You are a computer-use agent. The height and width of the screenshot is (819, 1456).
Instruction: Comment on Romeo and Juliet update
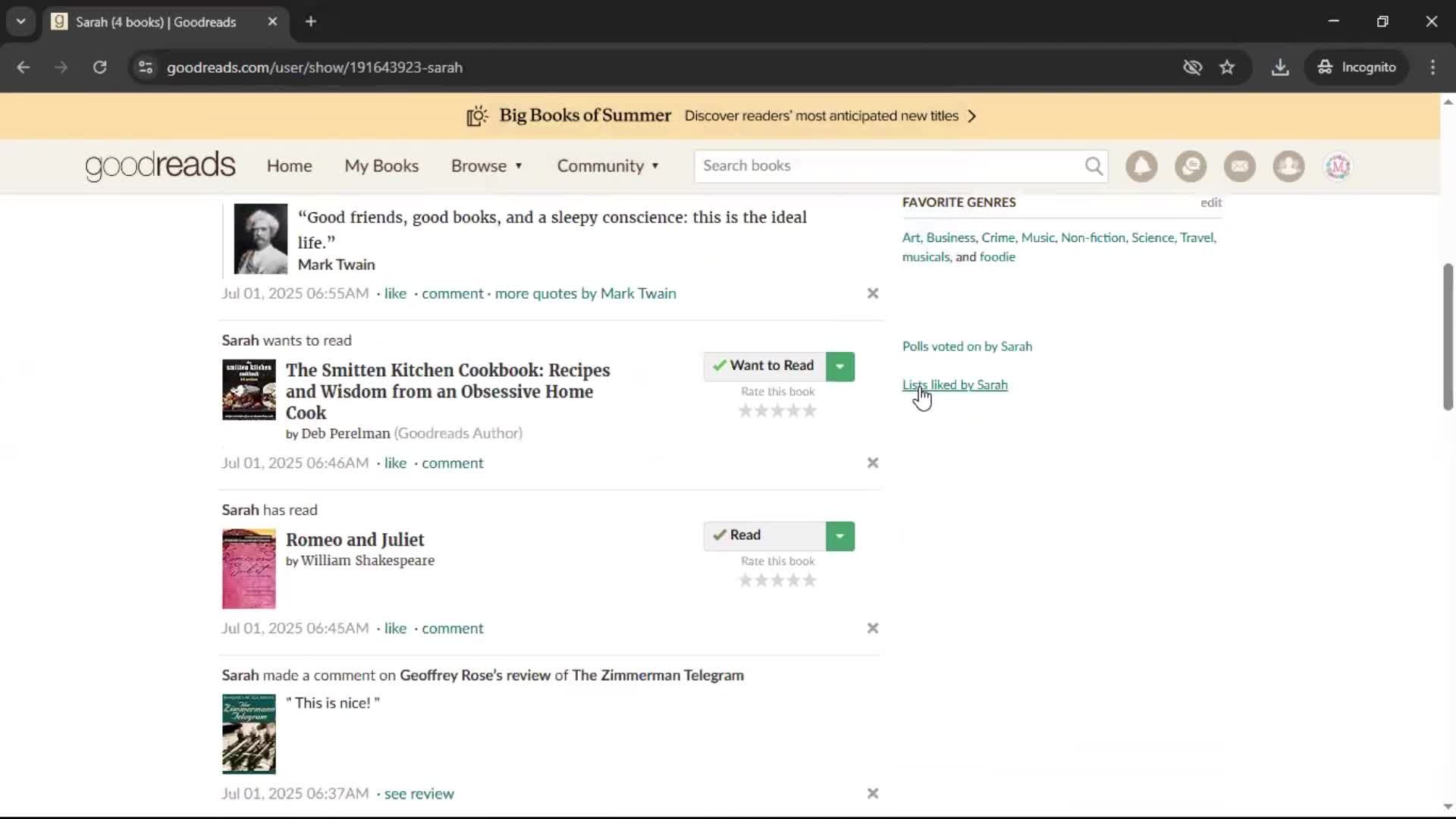[452, 628]
